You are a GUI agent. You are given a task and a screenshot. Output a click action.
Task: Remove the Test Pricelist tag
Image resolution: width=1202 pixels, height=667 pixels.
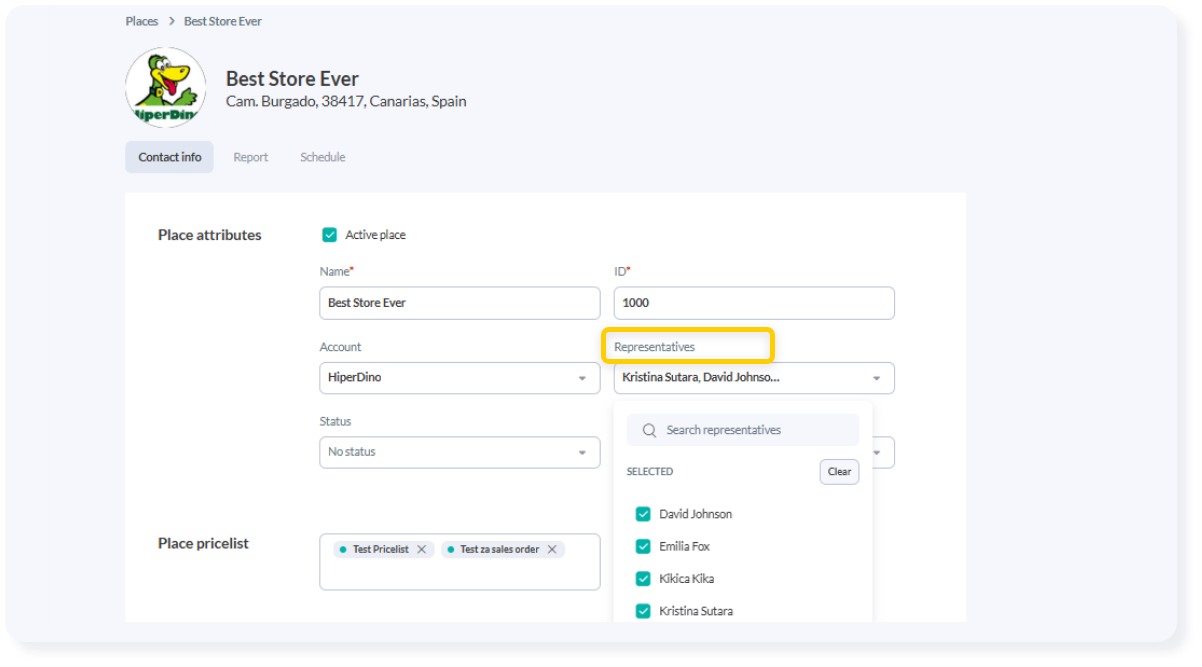[x=422, y=549]
